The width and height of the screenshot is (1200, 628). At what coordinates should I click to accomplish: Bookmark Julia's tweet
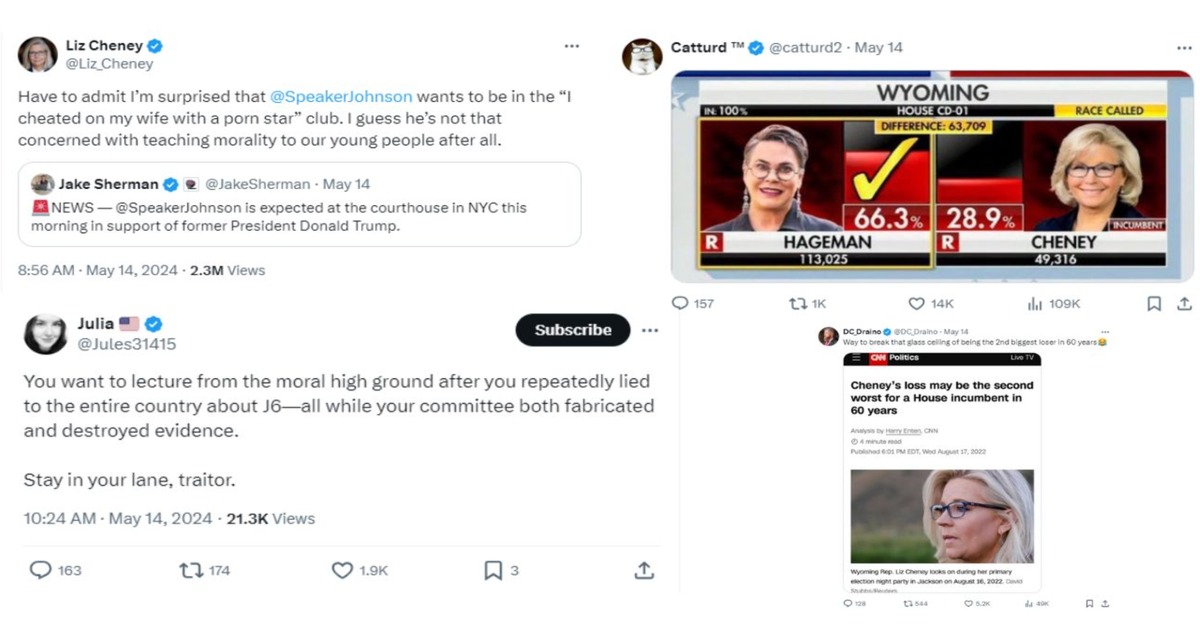tap(493, 570)
